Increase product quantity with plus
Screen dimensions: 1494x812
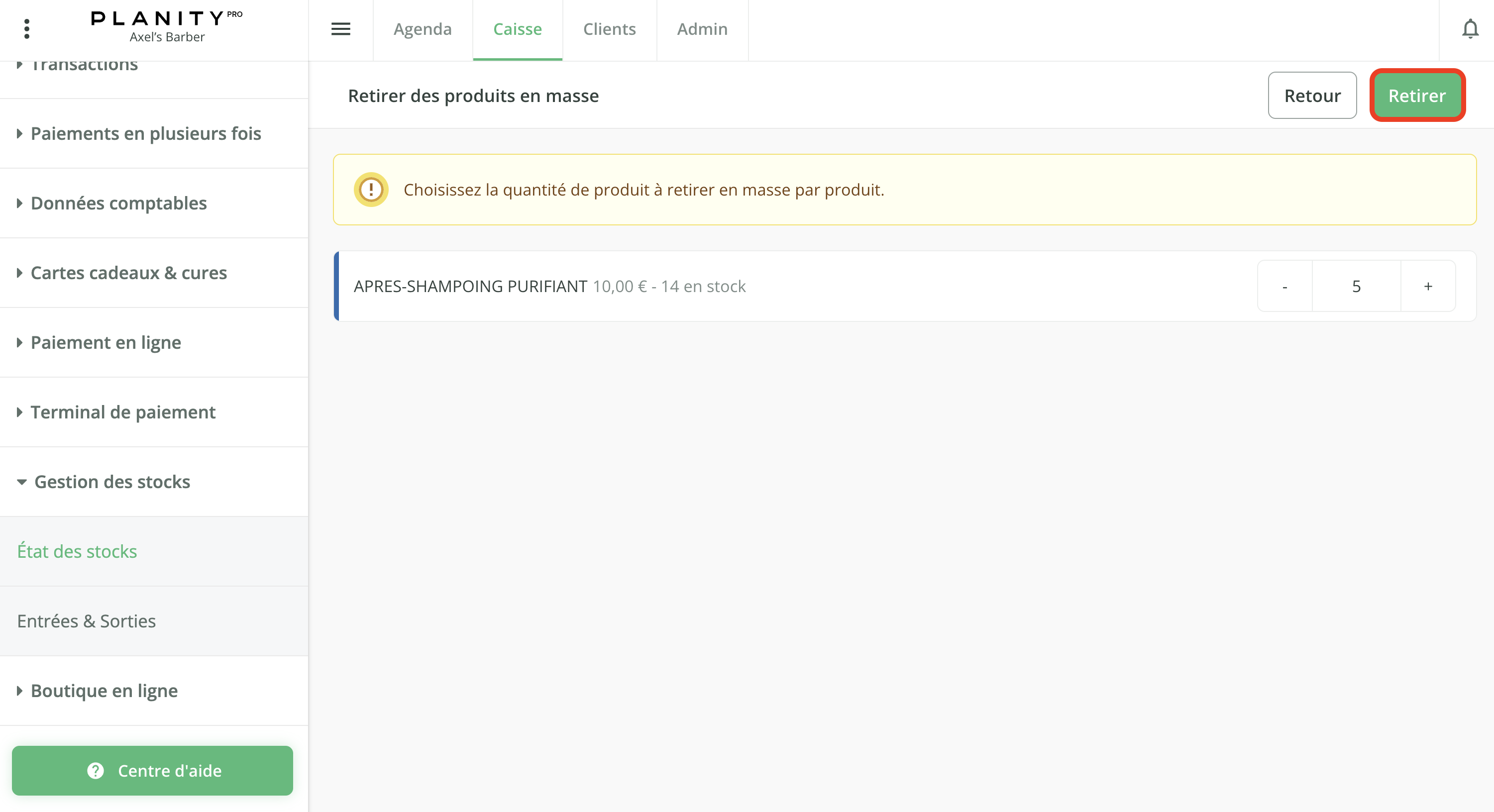click(1428, 287)
